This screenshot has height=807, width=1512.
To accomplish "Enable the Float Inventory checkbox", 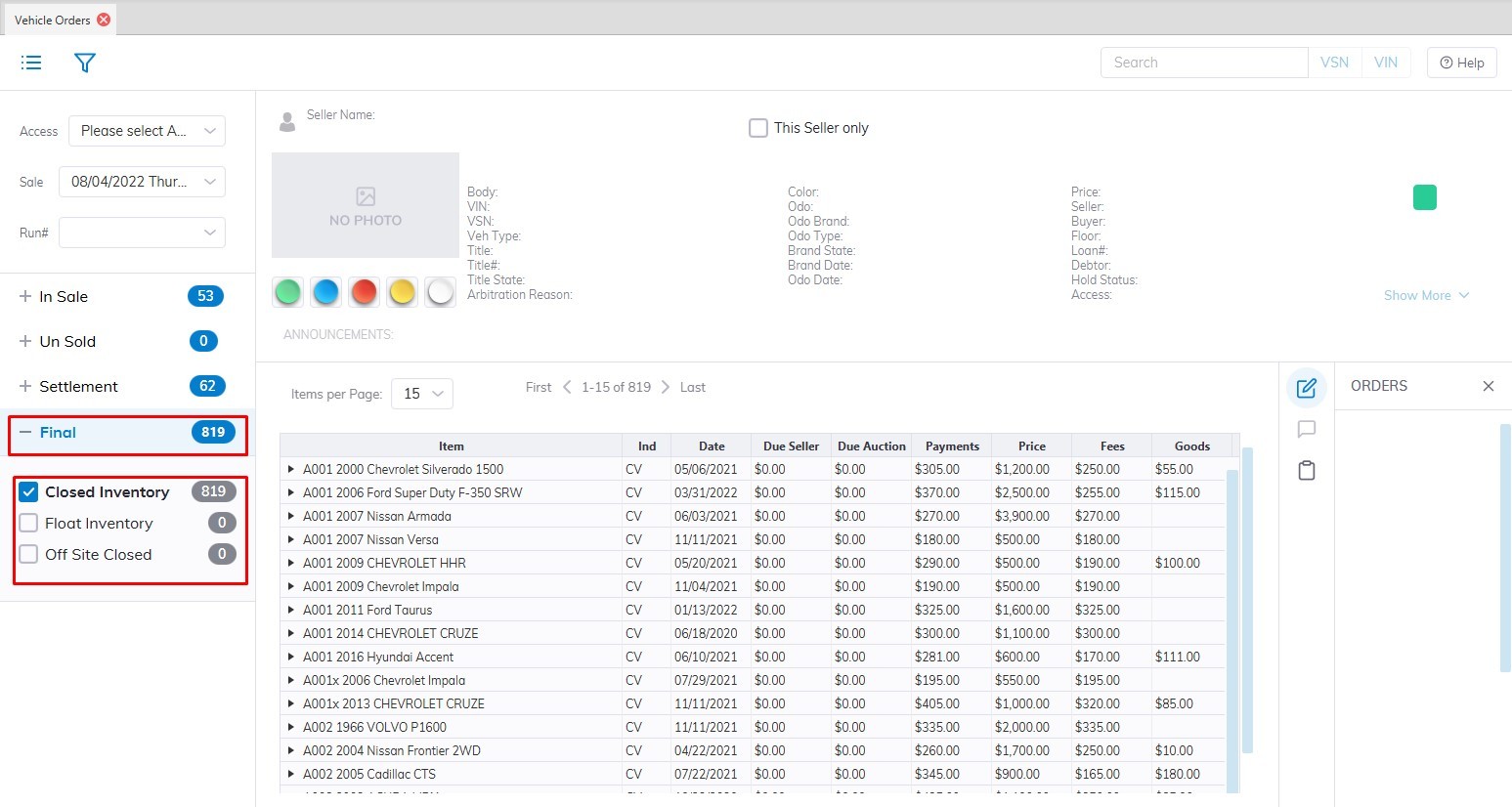I will 29,524.
